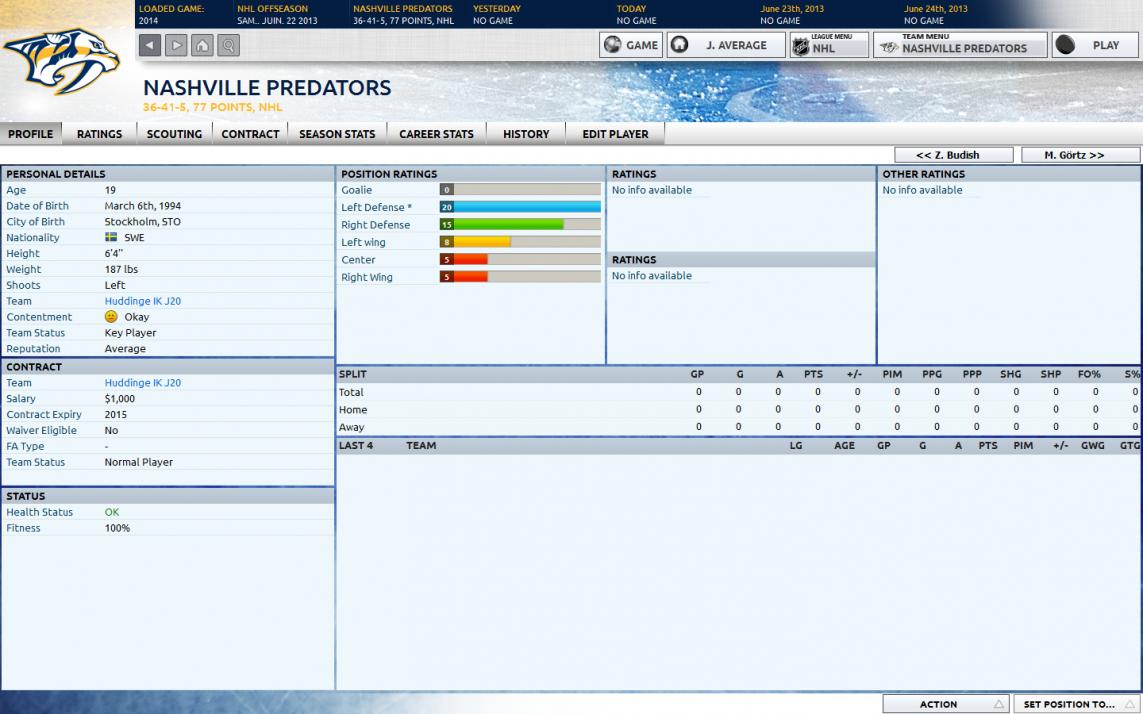Screen dimensions: 1143x714
Task: Expand the Action menu
Action: point(945,704)
